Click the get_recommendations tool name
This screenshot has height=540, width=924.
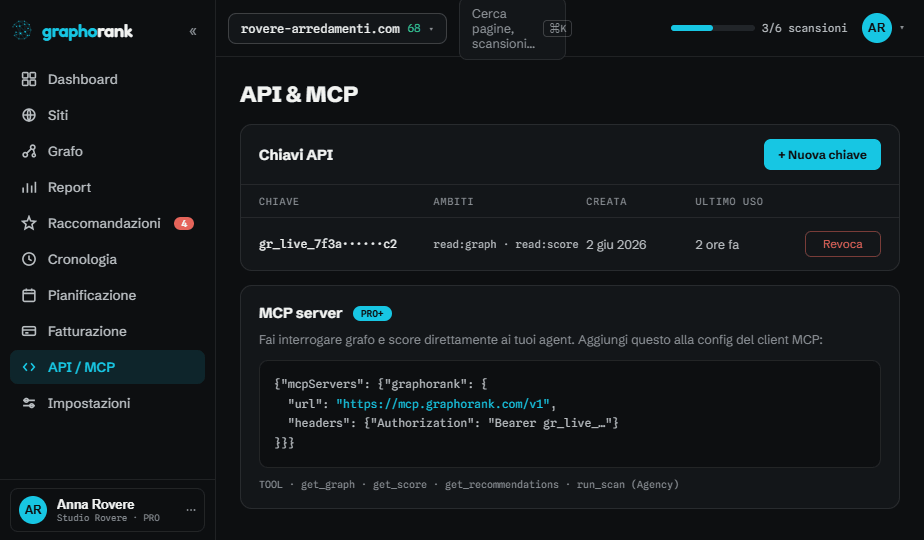coord(501,485)
